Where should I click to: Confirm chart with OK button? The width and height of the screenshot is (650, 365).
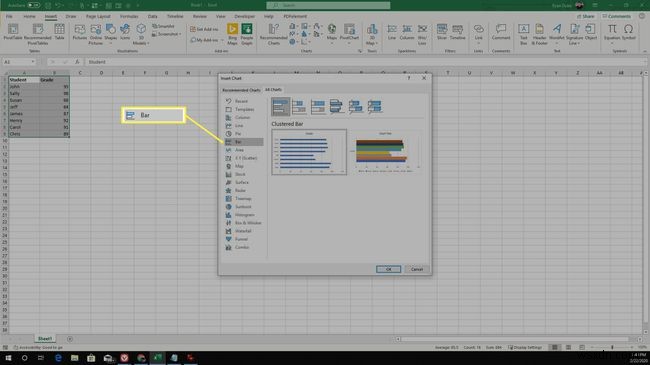tap(388, 269)
